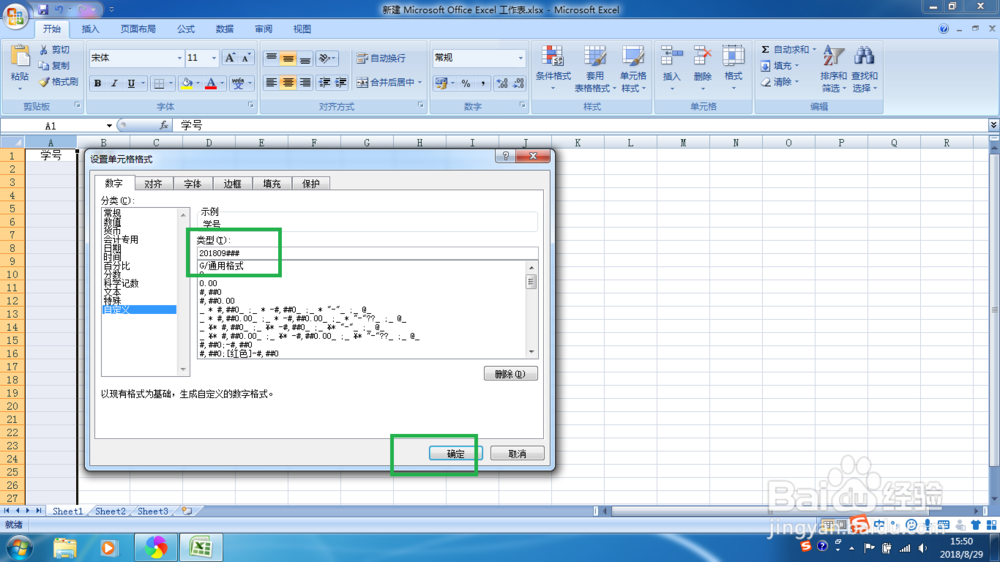Click Merge and Center (合并后居中)
Image resolution: width=1000 pixels, height=562 pixels.
point(386,82)
